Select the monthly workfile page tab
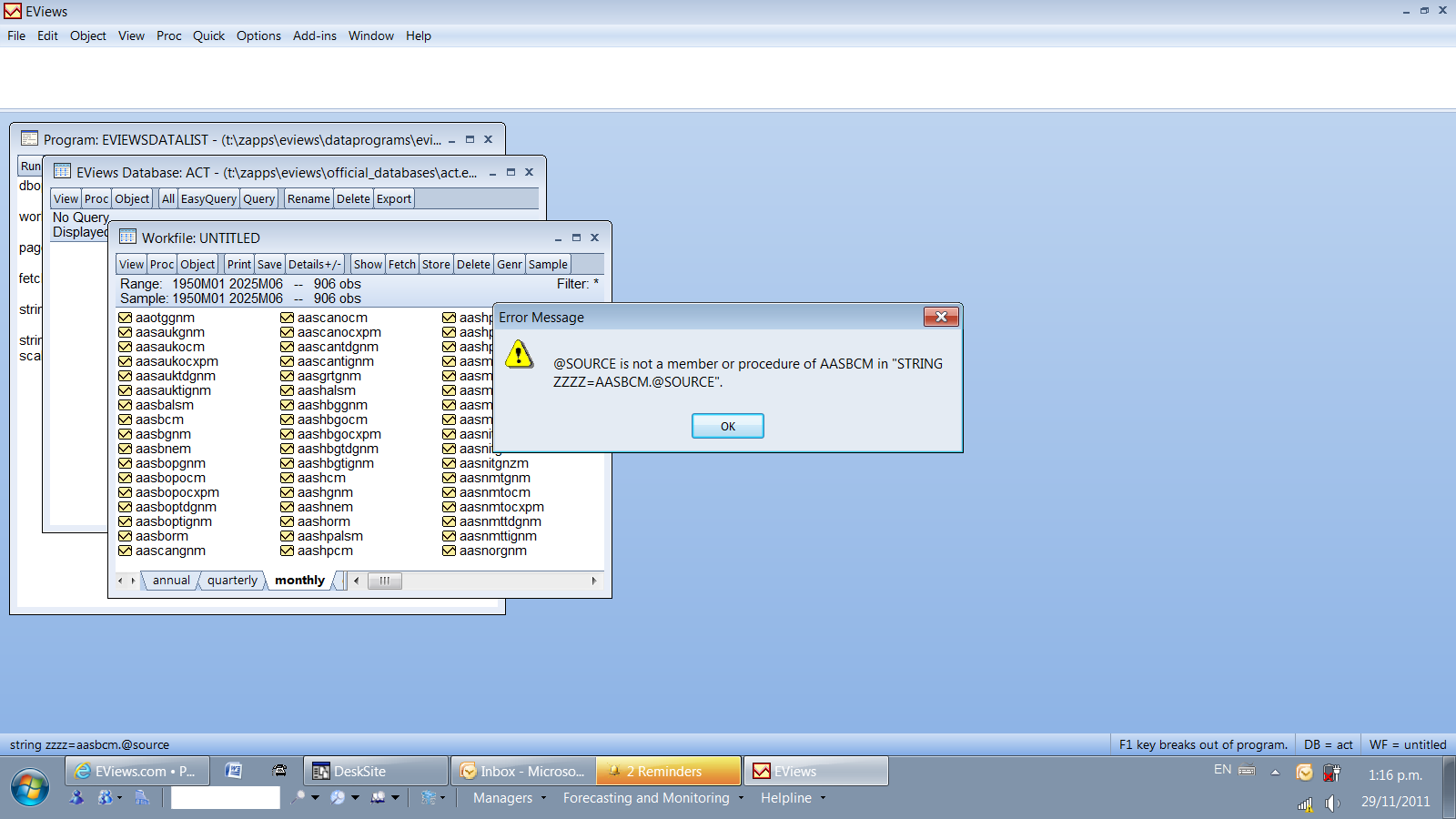 [300, 581]
